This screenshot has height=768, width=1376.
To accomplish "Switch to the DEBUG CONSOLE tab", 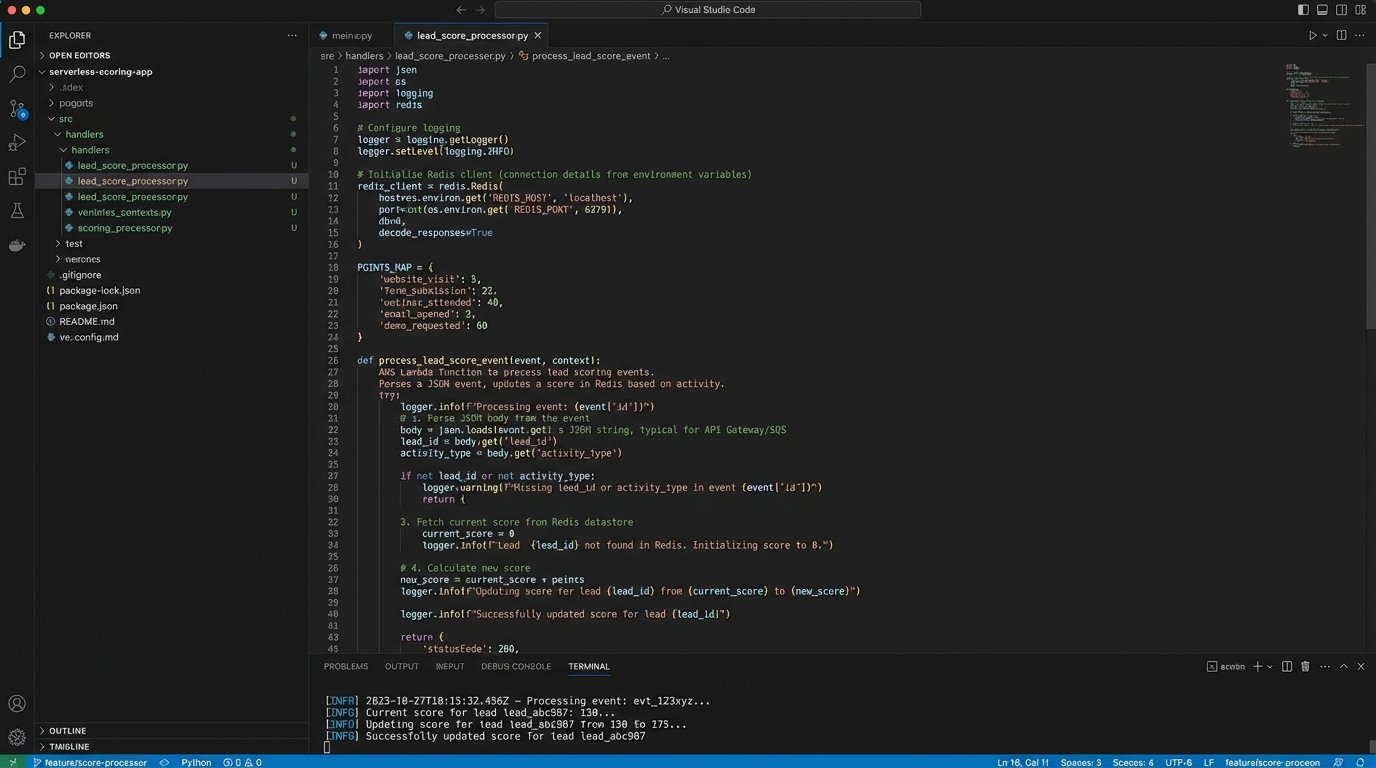I will pyautogui.click(x=515, y=666).
